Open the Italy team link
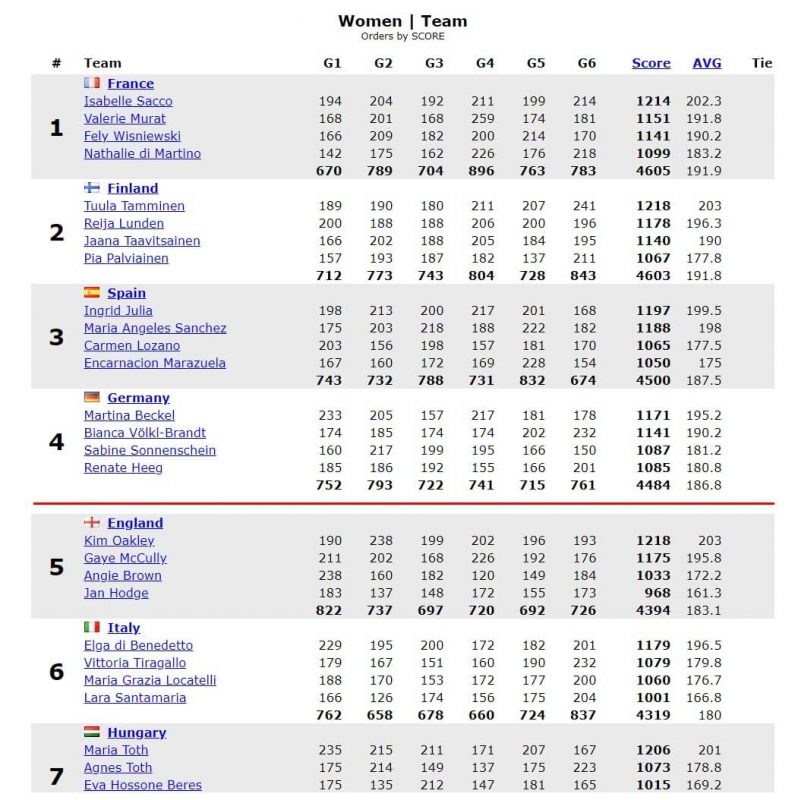This screenshot has width=798, height=800. [x=123, y=628]
